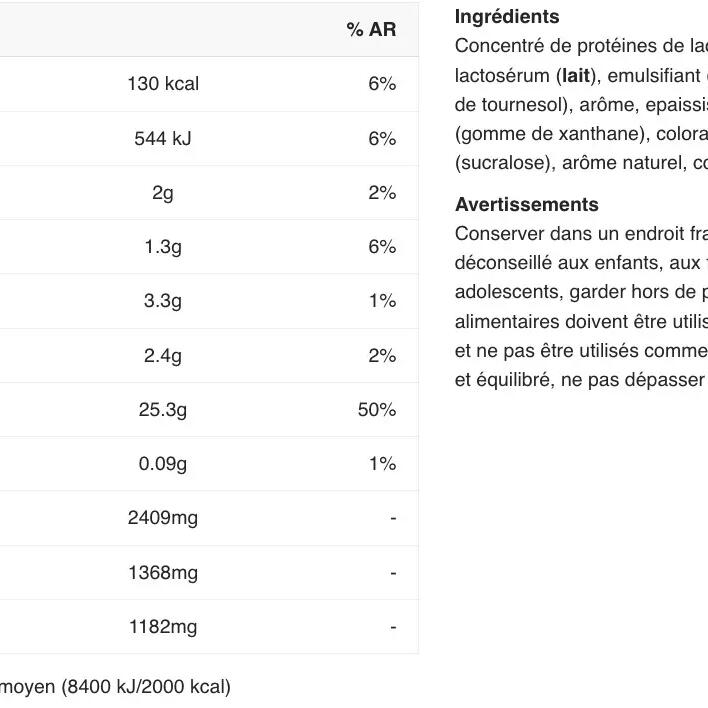Select the 130 kcal energy value
The height and width of the screenshot is (708, 708).
[163, 84]
